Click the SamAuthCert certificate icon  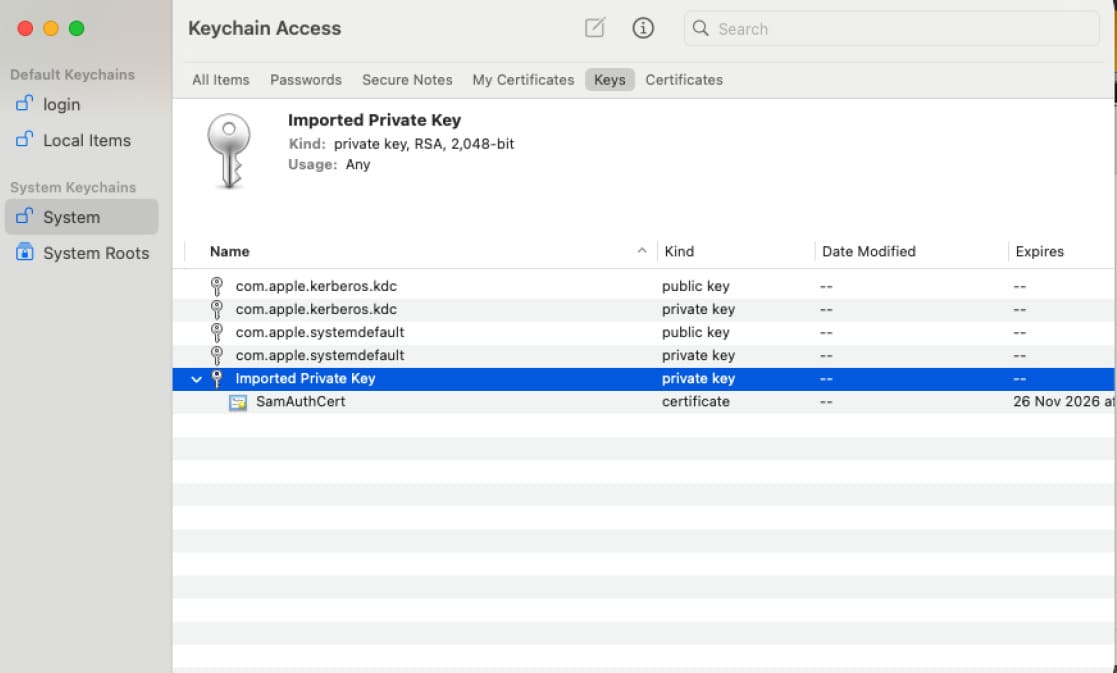pos(238,402)
